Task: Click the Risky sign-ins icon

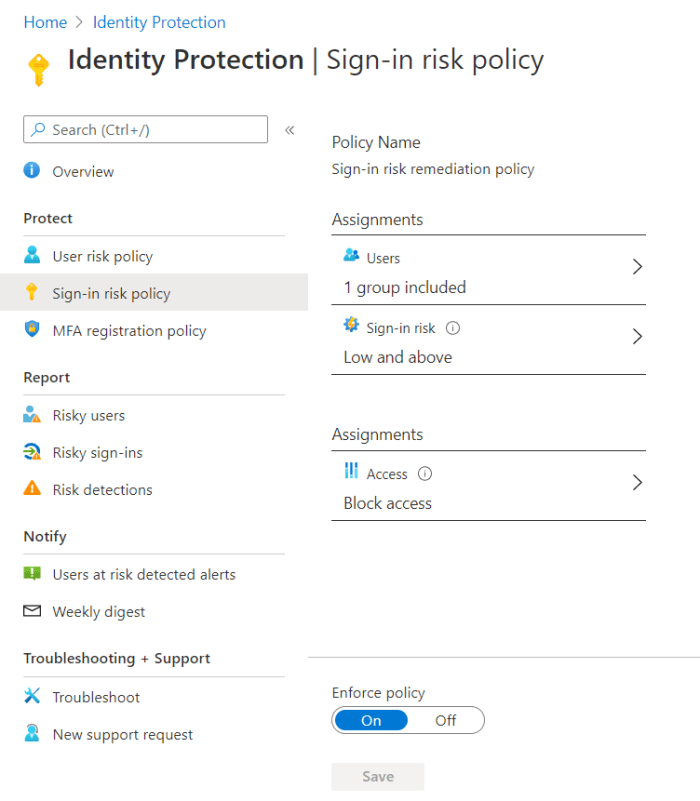Action: 32,452
